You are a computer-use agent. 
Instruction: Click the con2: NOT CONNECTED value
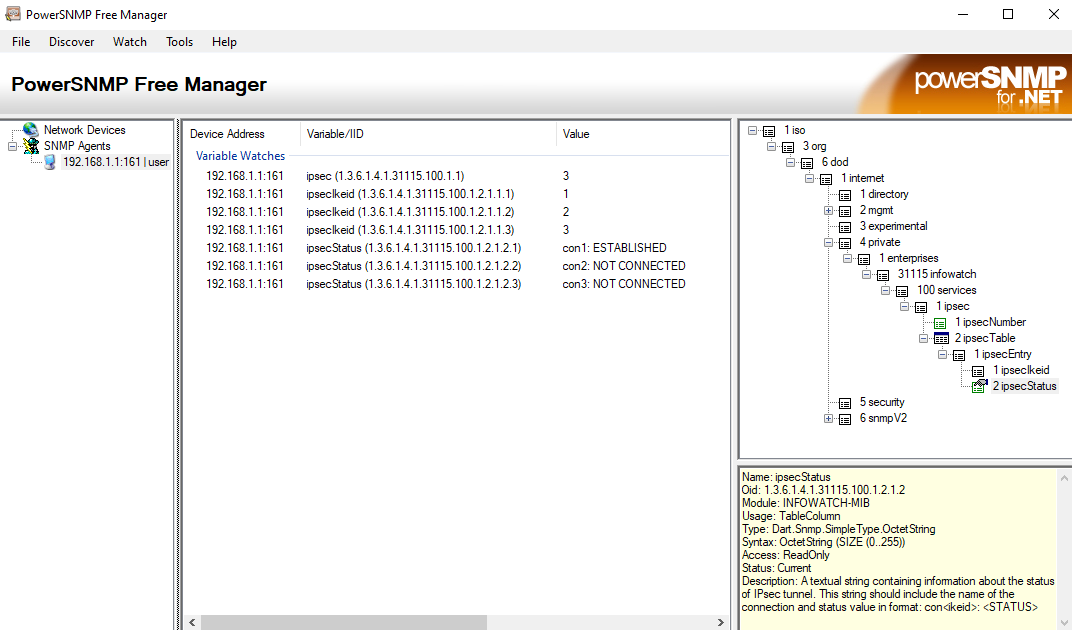624,265
